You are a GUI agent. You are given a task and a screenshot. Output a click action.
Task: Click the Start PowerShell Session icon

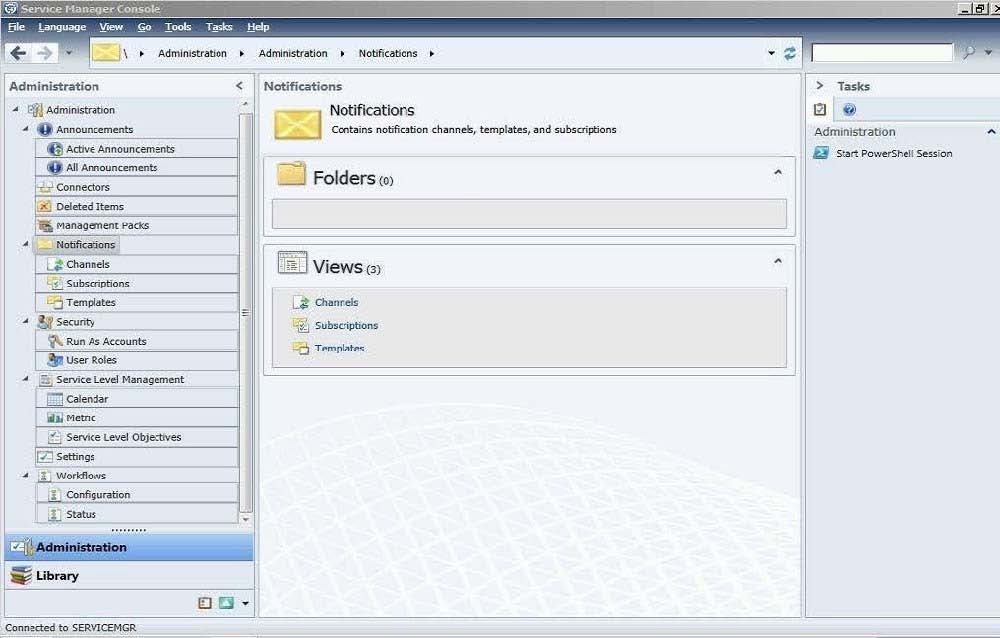pos(821,153)
